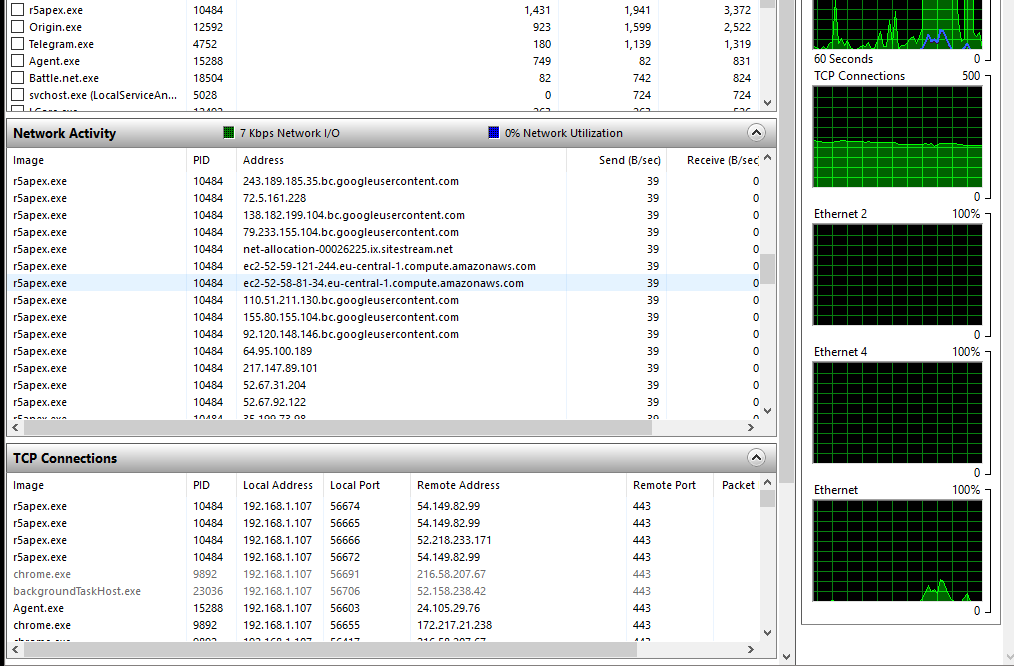Viewport: 1014px width, 666px height.
Task: Collapse the TCP Connections section
Action: click(756, 458)
